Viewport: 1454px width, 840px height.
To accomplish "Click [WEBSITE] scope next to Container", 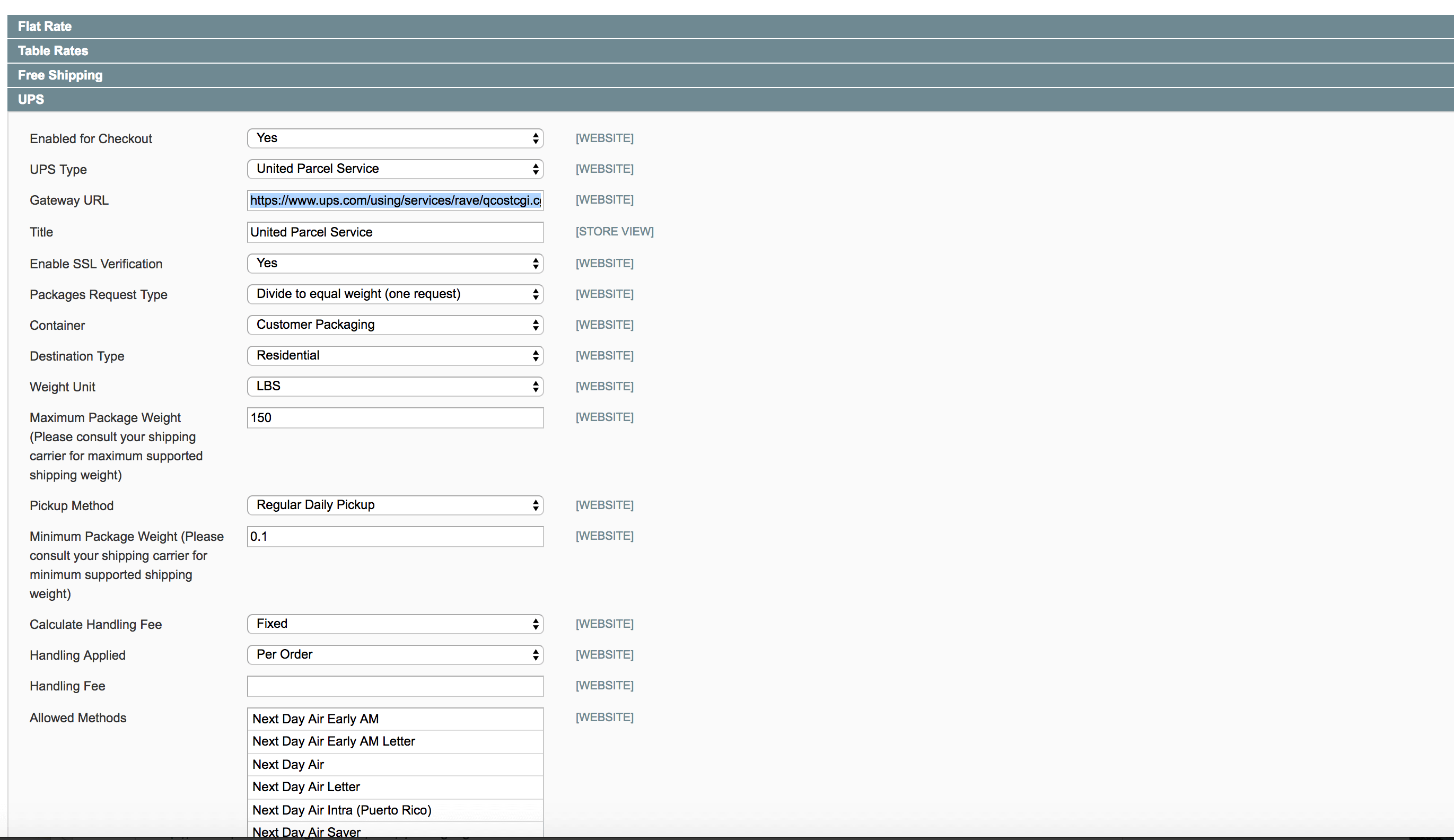I will 605,325.
